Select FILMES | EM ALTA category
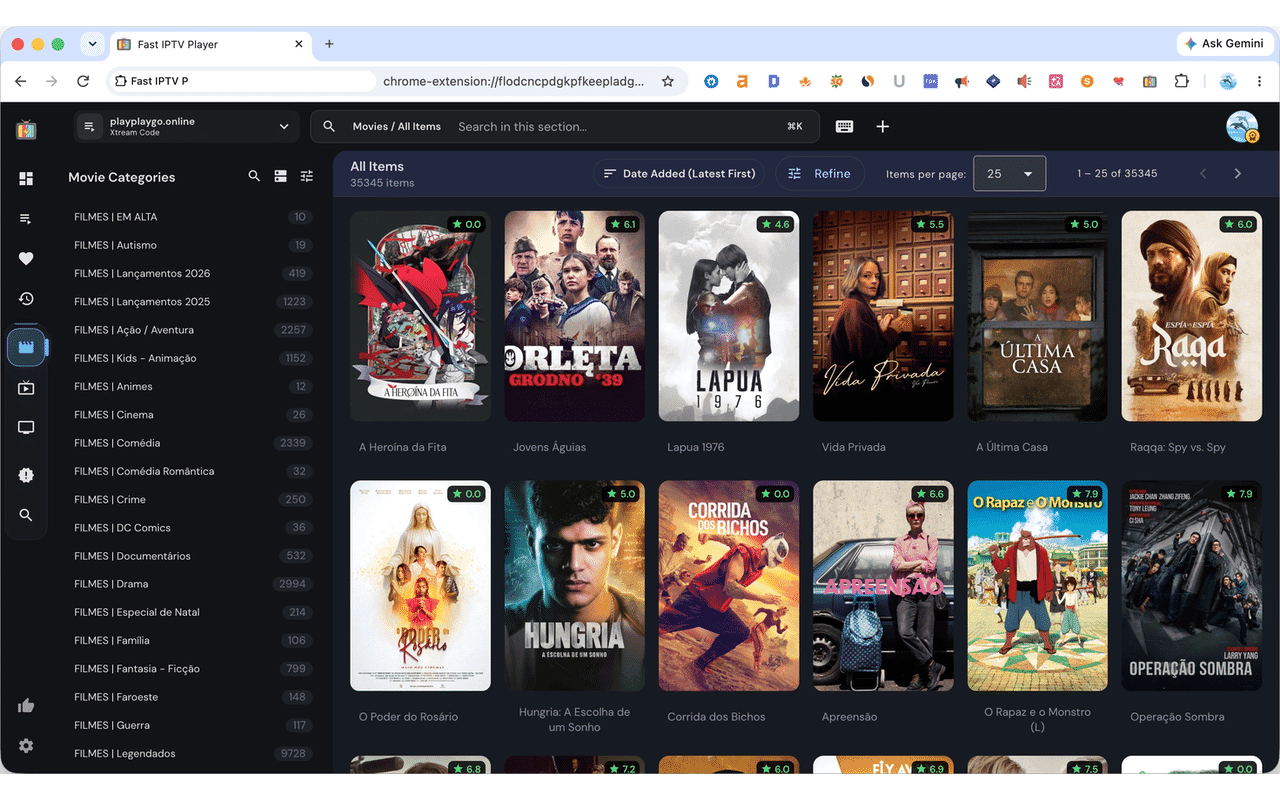This screenshot has width=1280, height=800. tap(190, 217)
